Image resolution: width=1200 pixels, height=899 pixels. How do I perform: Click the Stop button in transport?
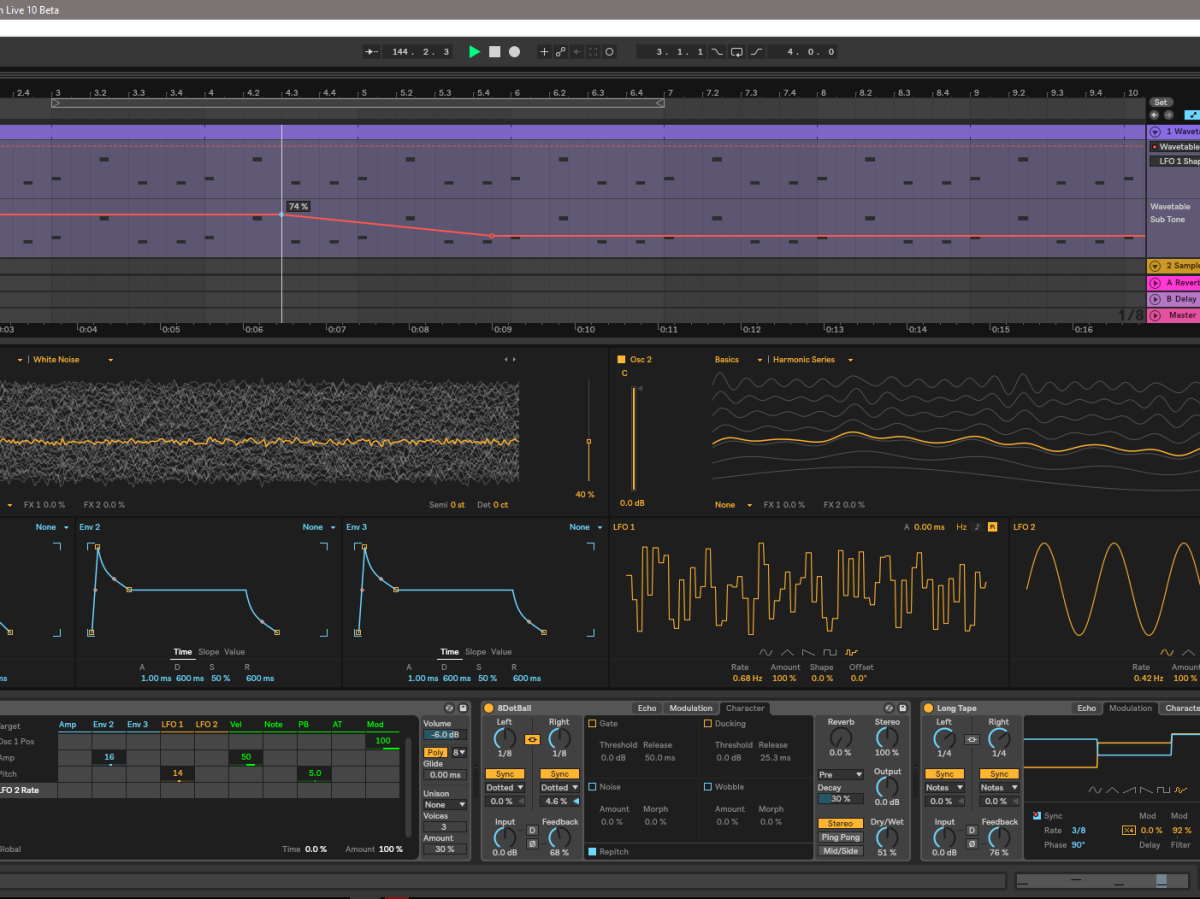tap(494, 52)
